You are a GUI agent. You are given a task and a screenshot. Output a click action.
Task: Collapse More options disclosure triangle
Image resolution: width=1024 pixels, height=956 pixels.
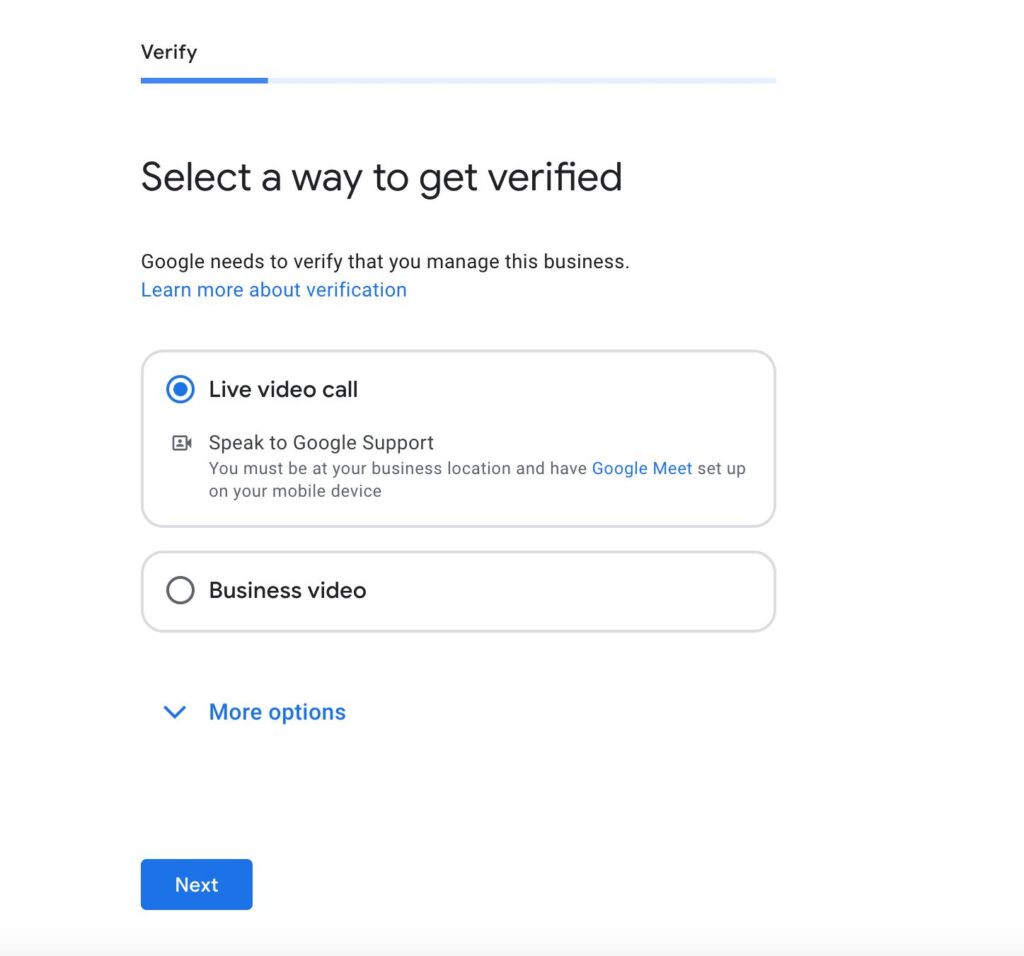pos(175,712)
